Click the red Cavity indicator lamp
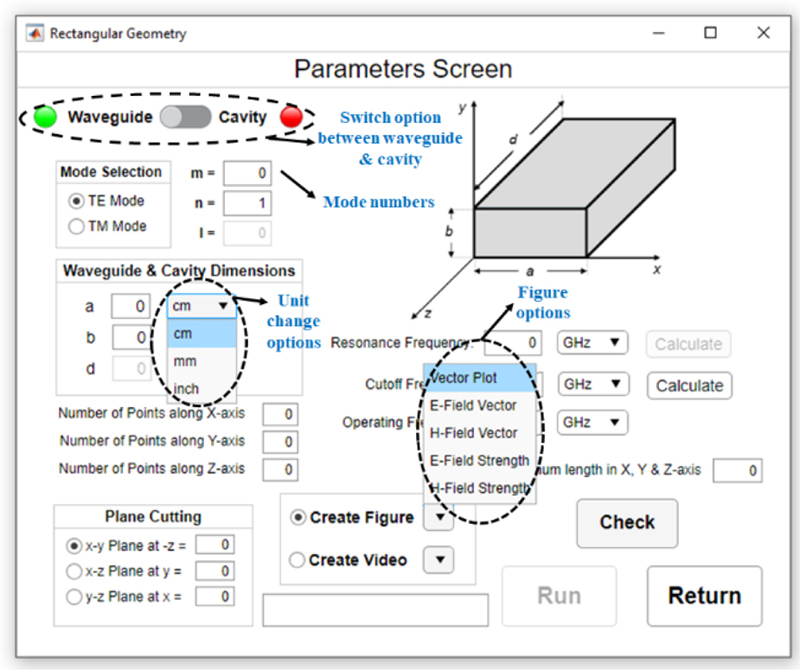Screen dimensions: 800x670 pos(291,117)
